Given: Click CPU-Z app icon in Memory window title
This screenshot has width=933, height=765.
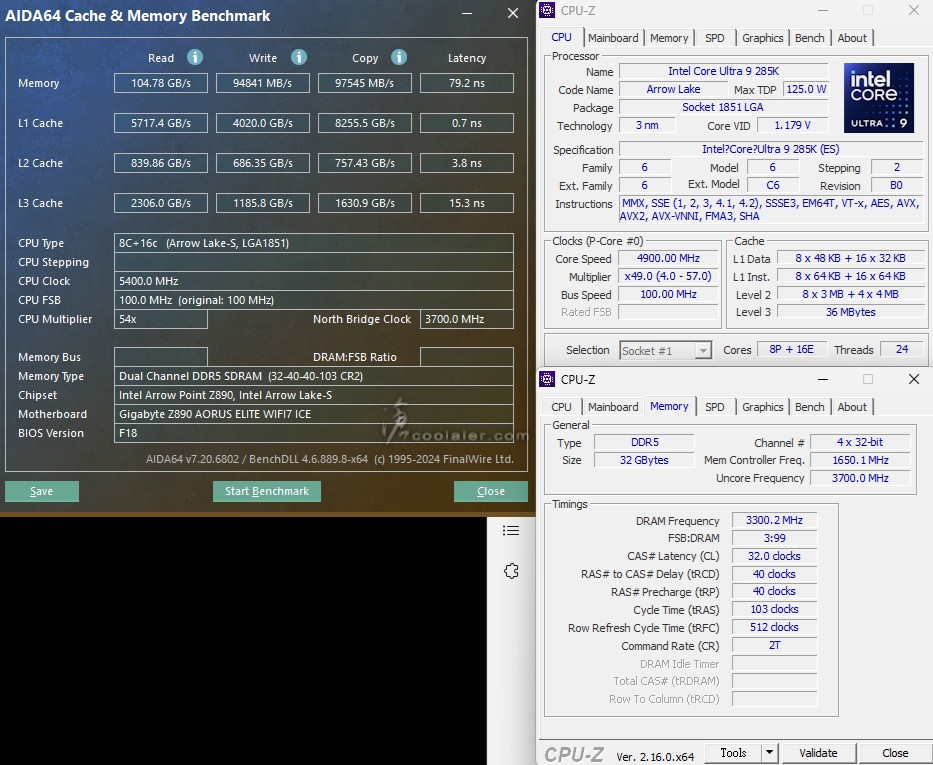Looking at the screenshot, I should coord(546,379).
